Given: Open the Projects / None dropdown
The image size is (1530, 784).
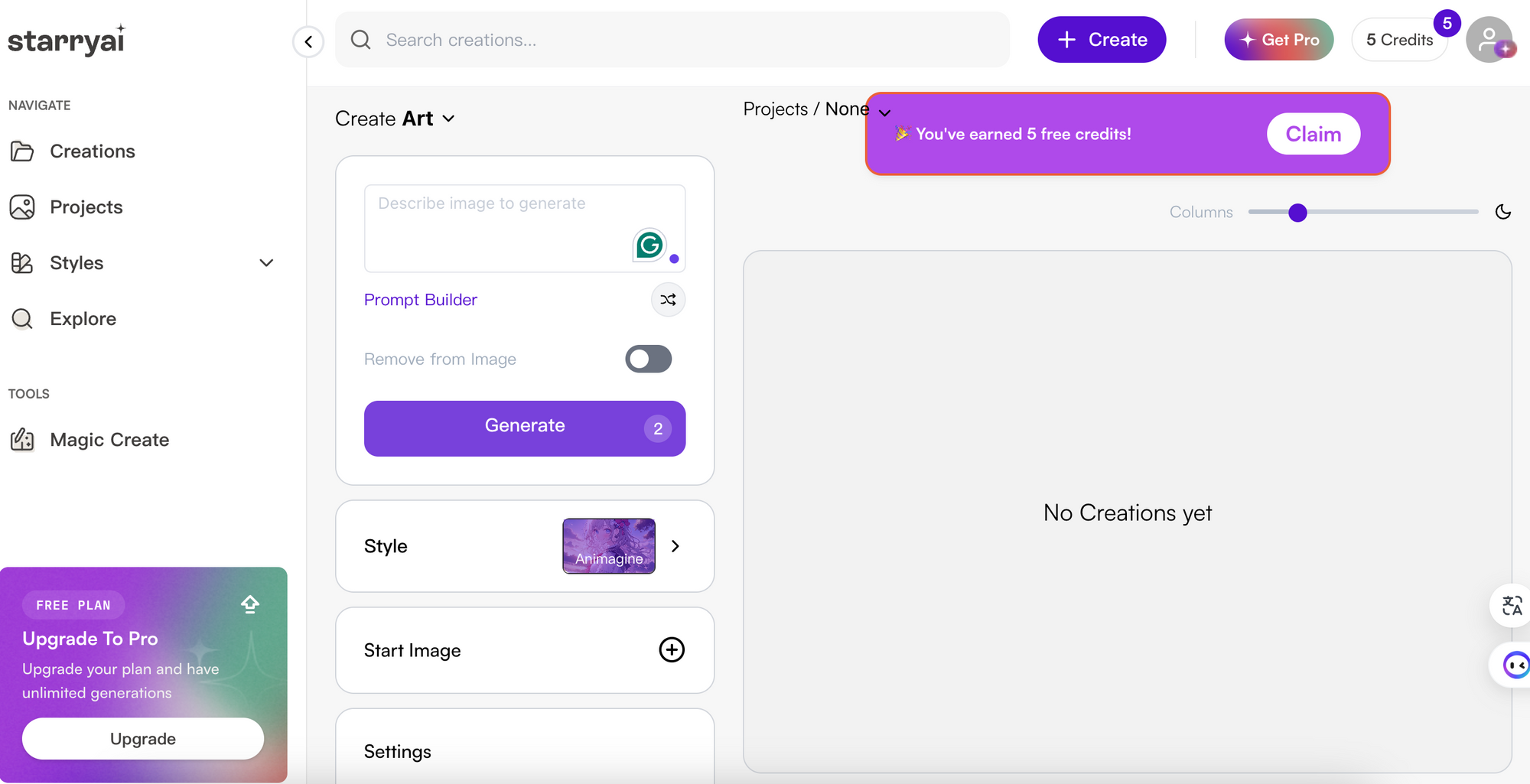Looking at the screenshot, I should tap(816, 109).
